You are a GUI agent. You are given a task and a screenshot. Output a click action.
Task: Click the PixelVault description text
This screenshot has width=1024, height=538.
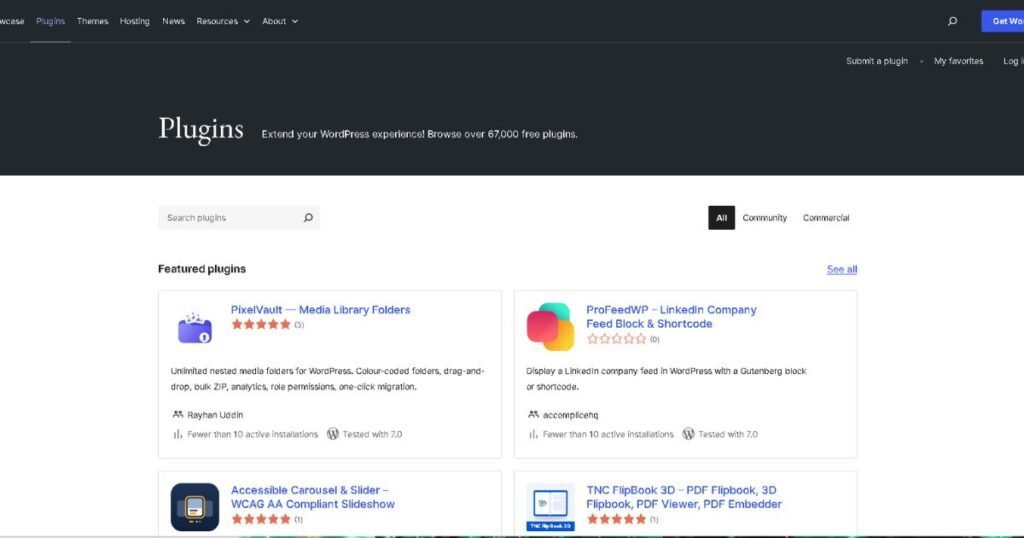click(x=327, y=379)
